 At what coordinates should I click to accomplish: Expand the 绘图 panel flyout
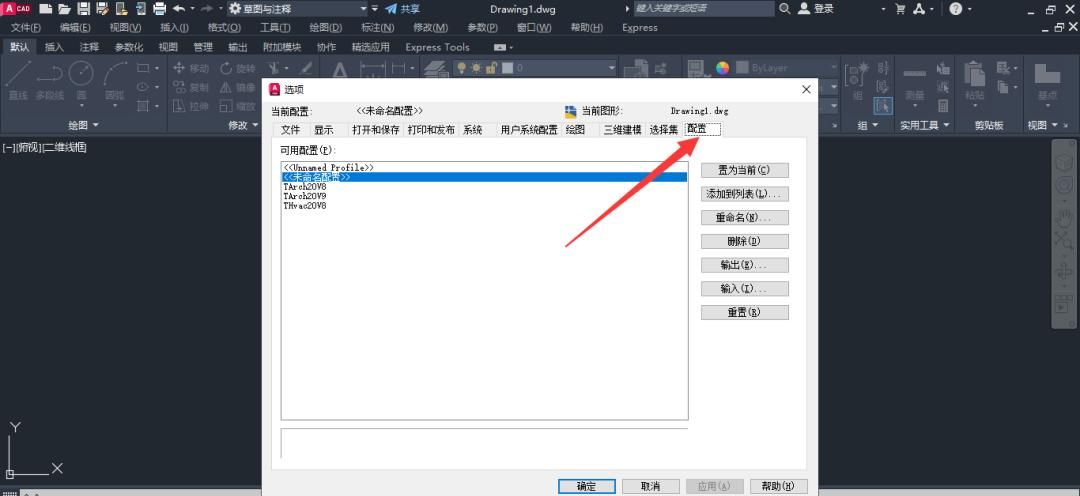pos(83,125)
